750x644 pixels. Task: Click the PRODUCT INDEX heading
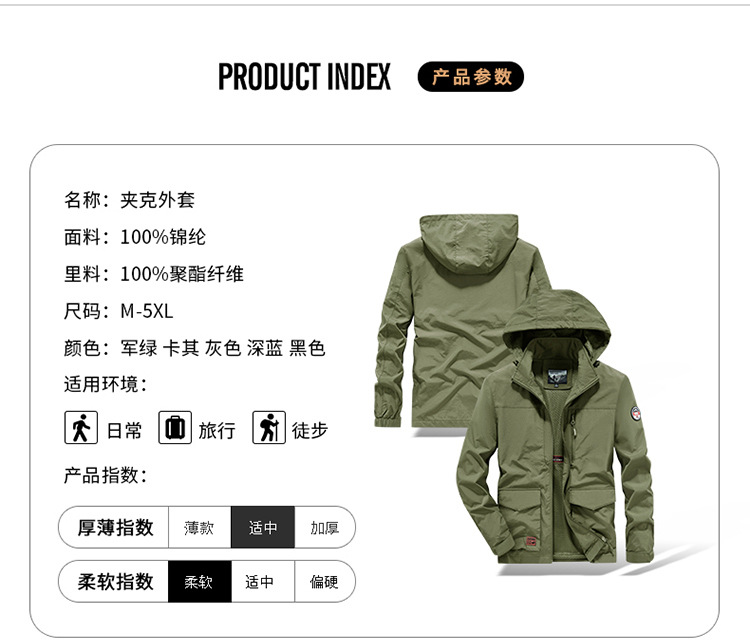point(304,77)
